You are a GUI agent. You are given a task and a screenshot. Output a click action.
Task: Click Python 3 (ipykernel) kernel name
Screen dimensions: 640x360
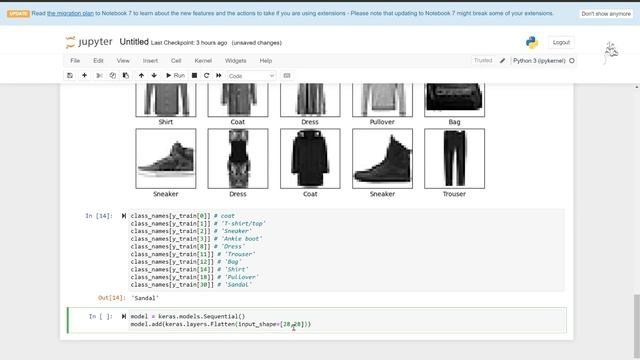(539, 60)
